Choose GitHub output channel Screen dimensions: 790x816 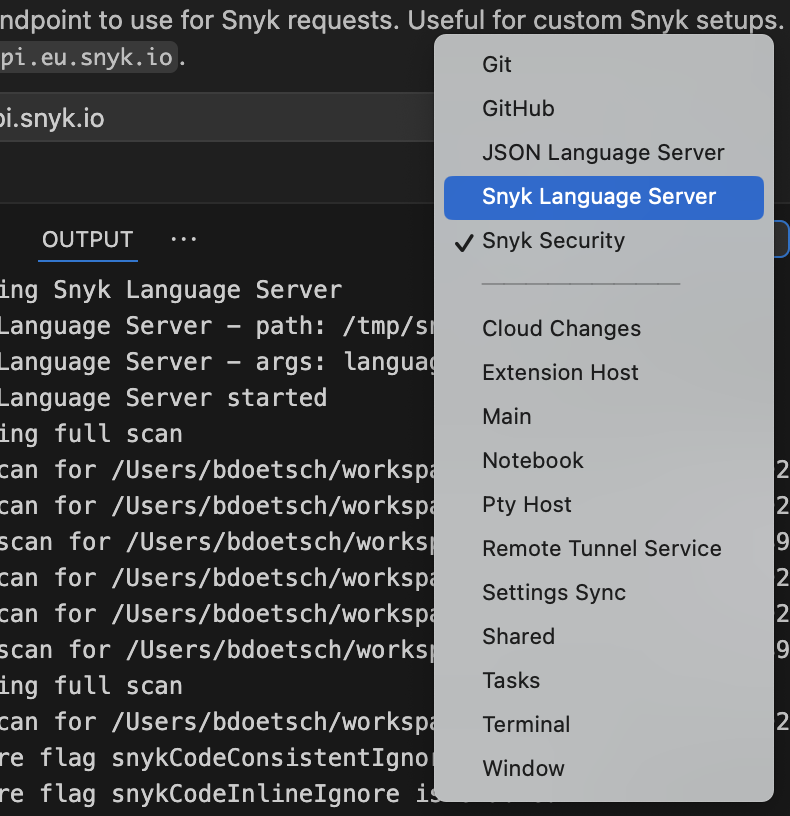(518, 108)
